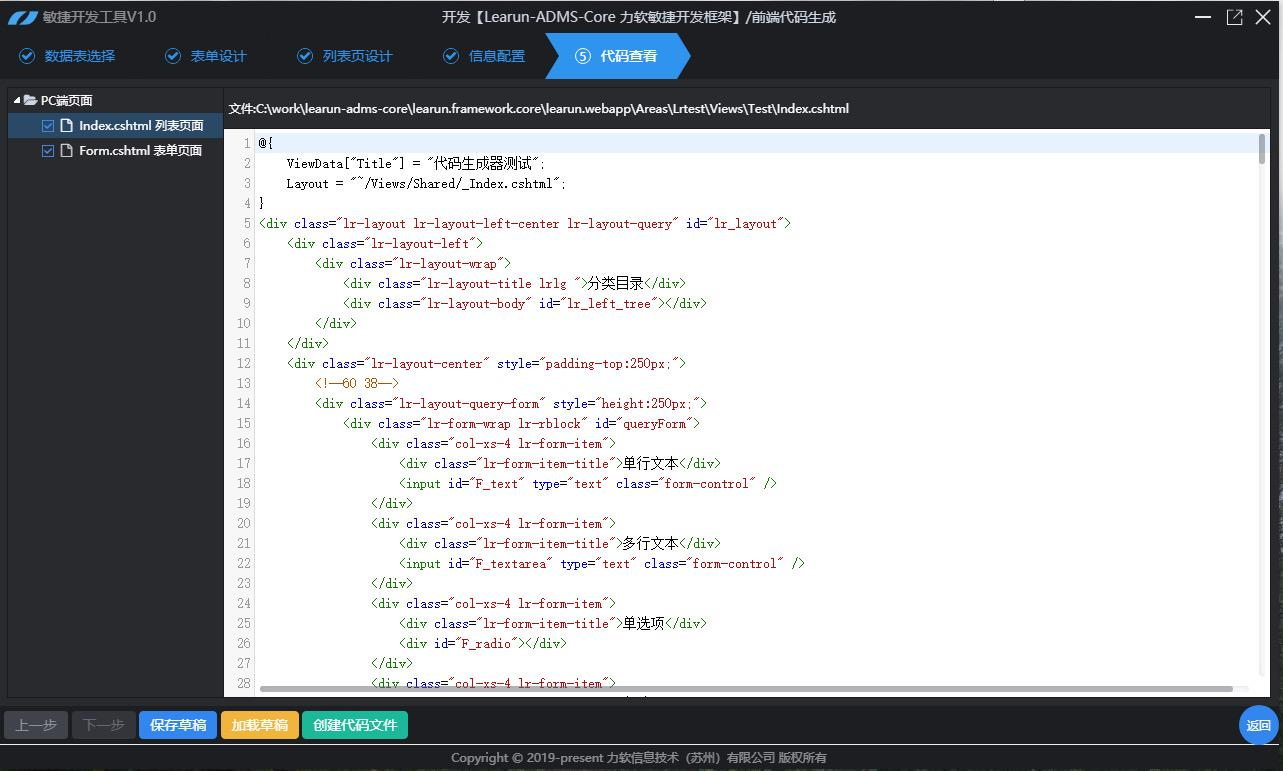Click the folder icon beside PC端页面
1283x771 pixels.
click(31, 100)
